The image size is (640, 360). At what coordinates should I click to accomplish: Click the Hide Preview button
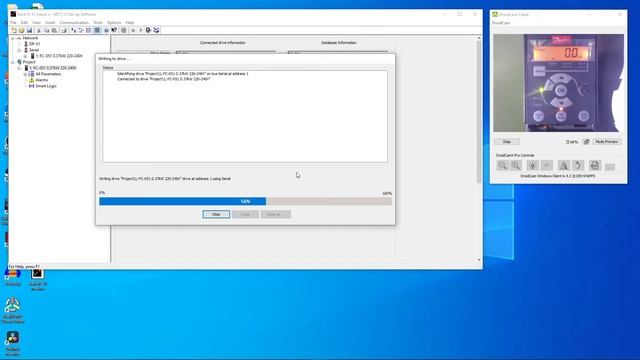[x=607, y=142]
